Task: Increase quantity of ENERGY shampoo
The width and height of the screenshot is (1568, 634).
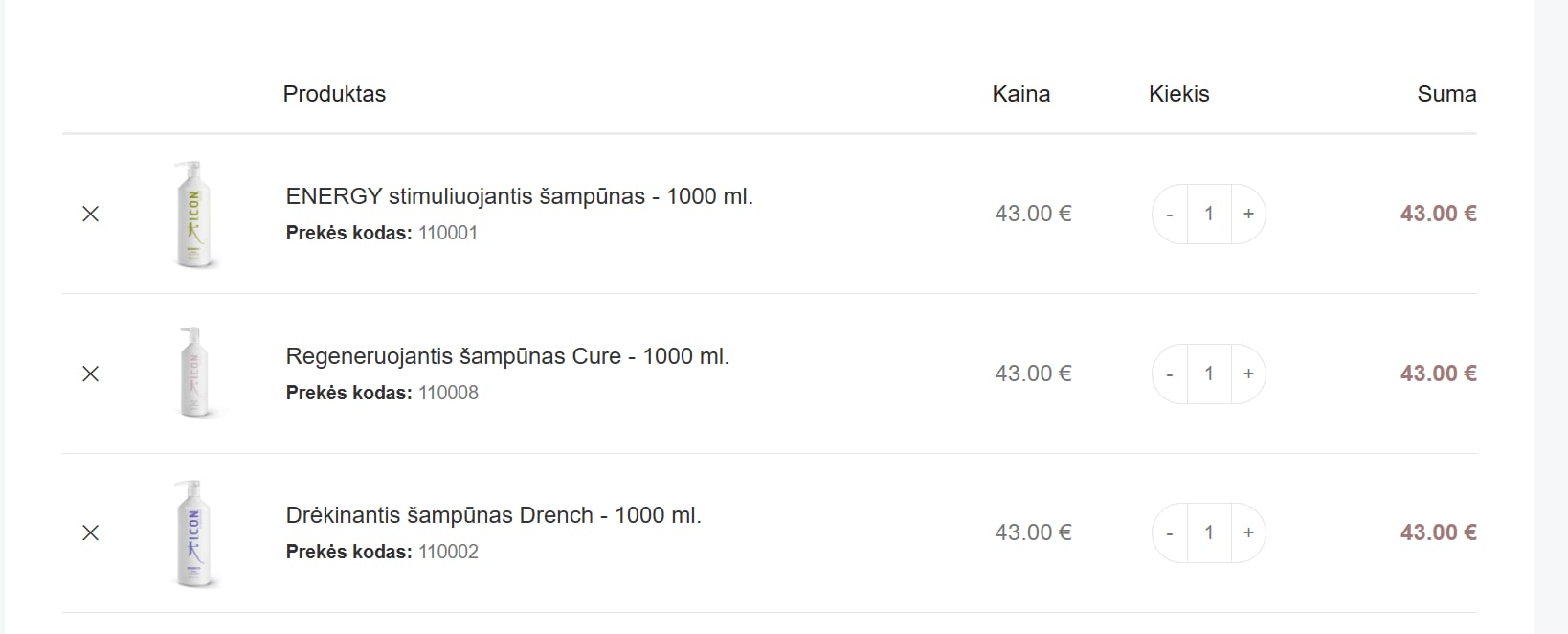Action: (x=1248, y=215)
